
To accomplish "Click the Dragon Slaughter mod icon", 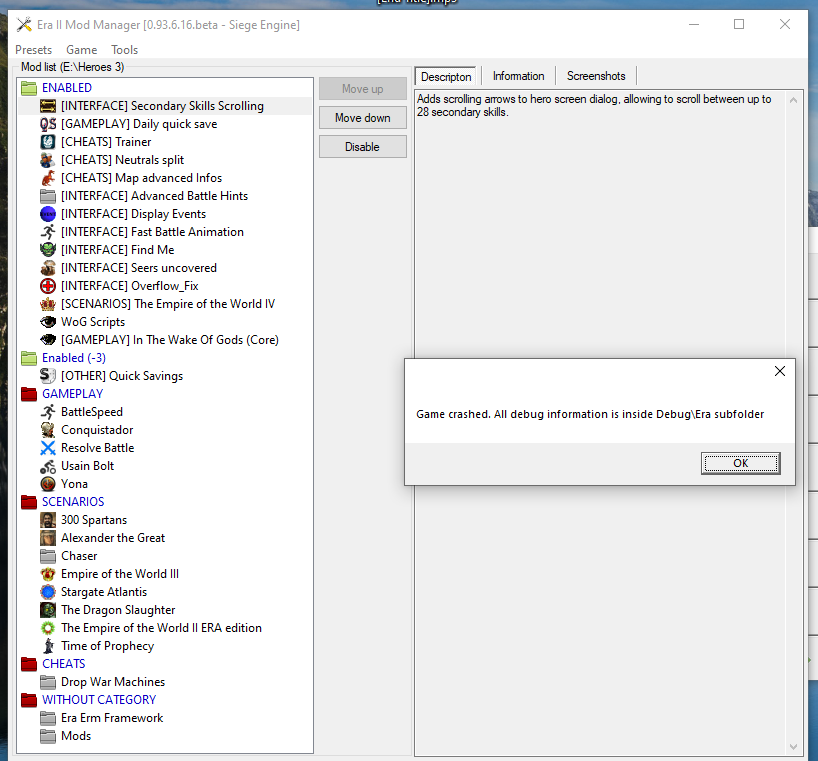I will coord(47,610).
